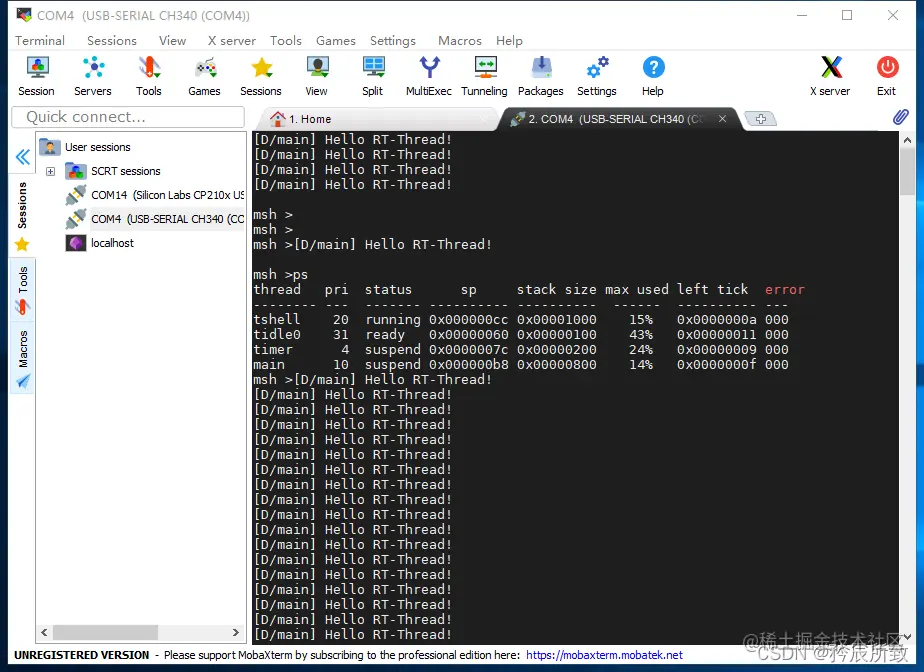This screenshot has height=672, width=924.
Task: Open the Macros side panel tab
Action: [x=22, y=358]
